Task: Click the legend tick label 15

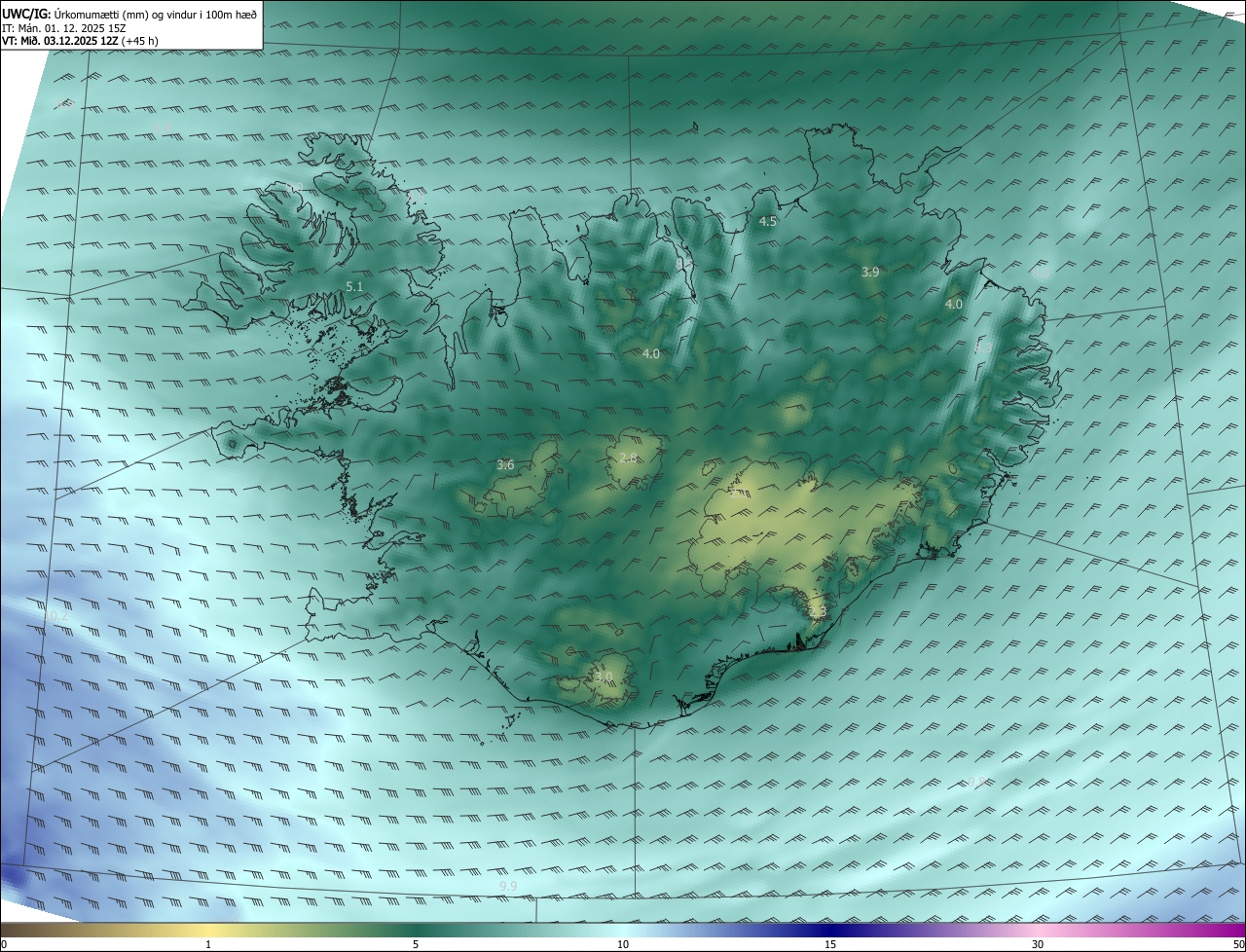Action: point(830,945)
